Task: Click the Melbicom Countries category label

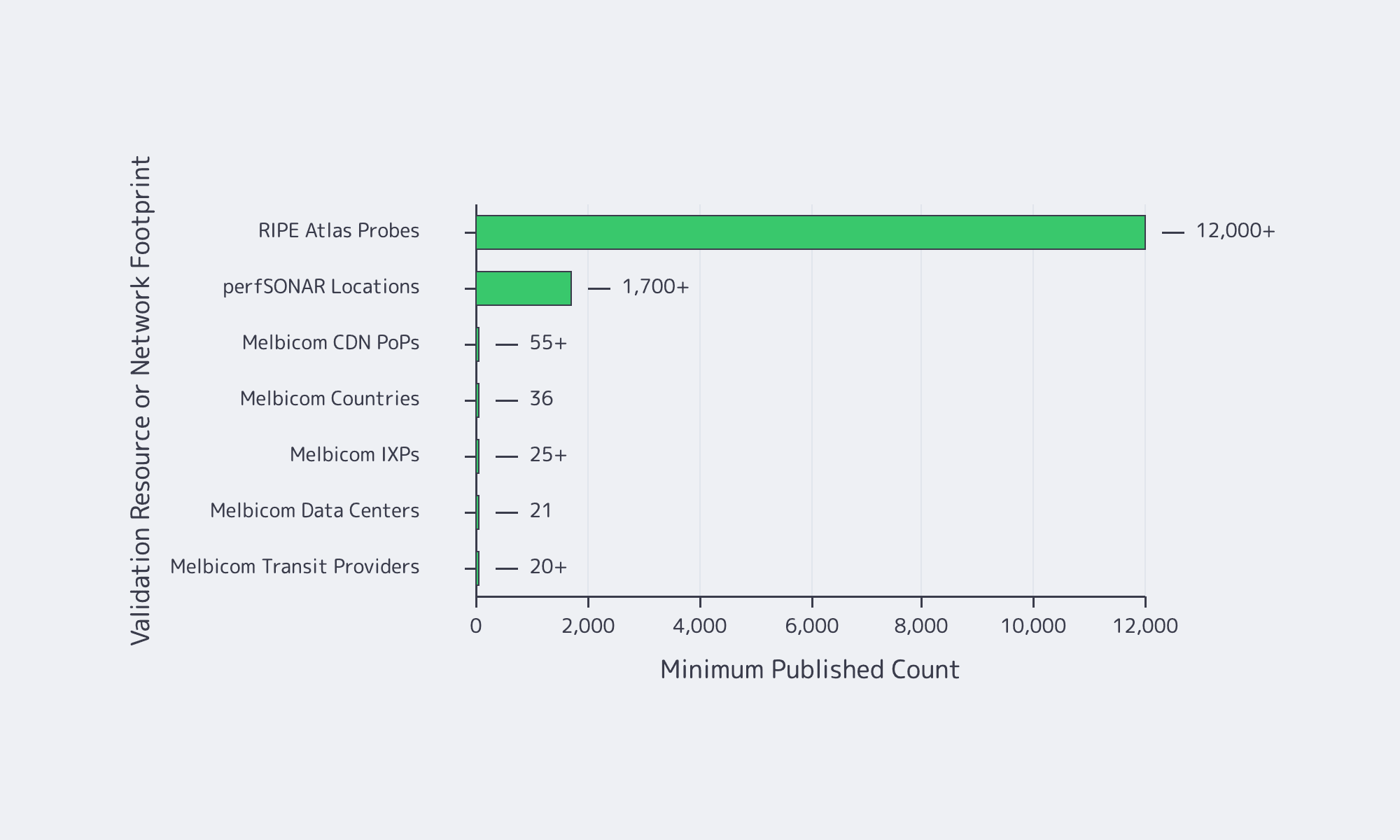Action: pyautogui.click(x=329, y=398)
